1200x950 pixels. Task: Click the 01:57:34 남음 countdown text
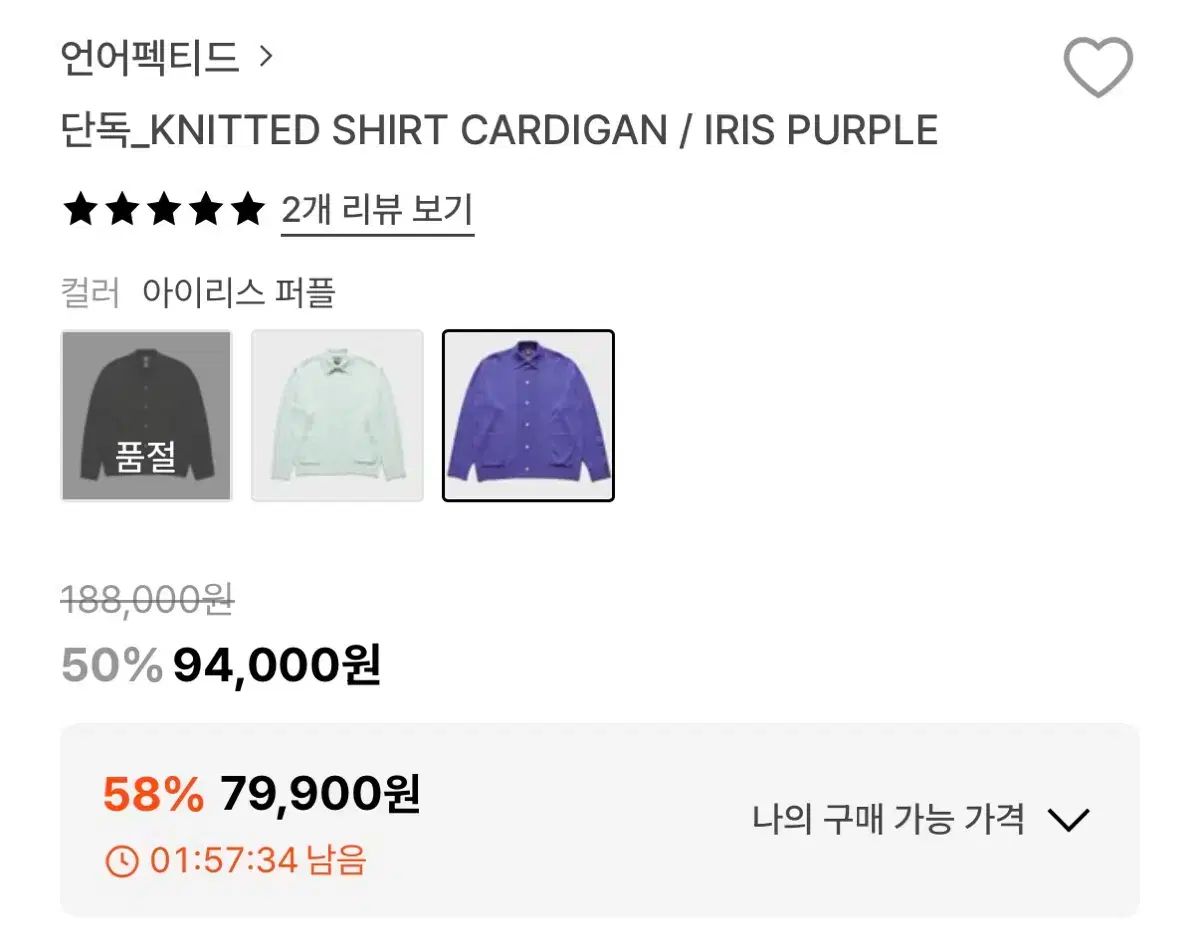[x=258, y=860]
